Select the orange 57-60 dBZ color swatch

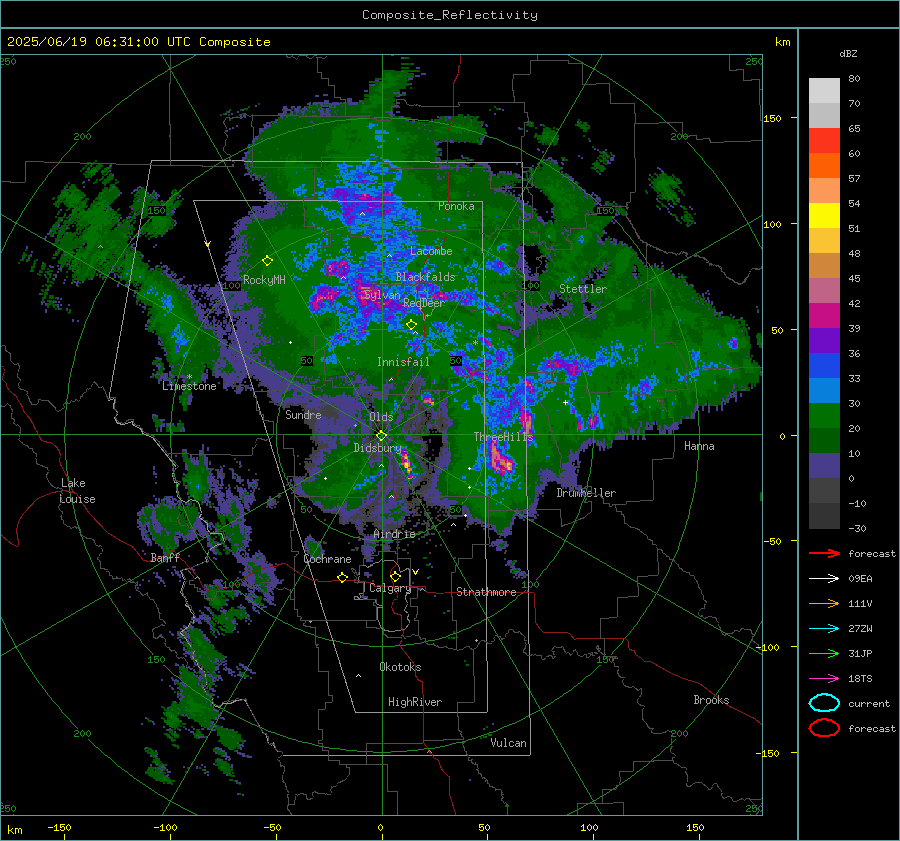[824, 166]
